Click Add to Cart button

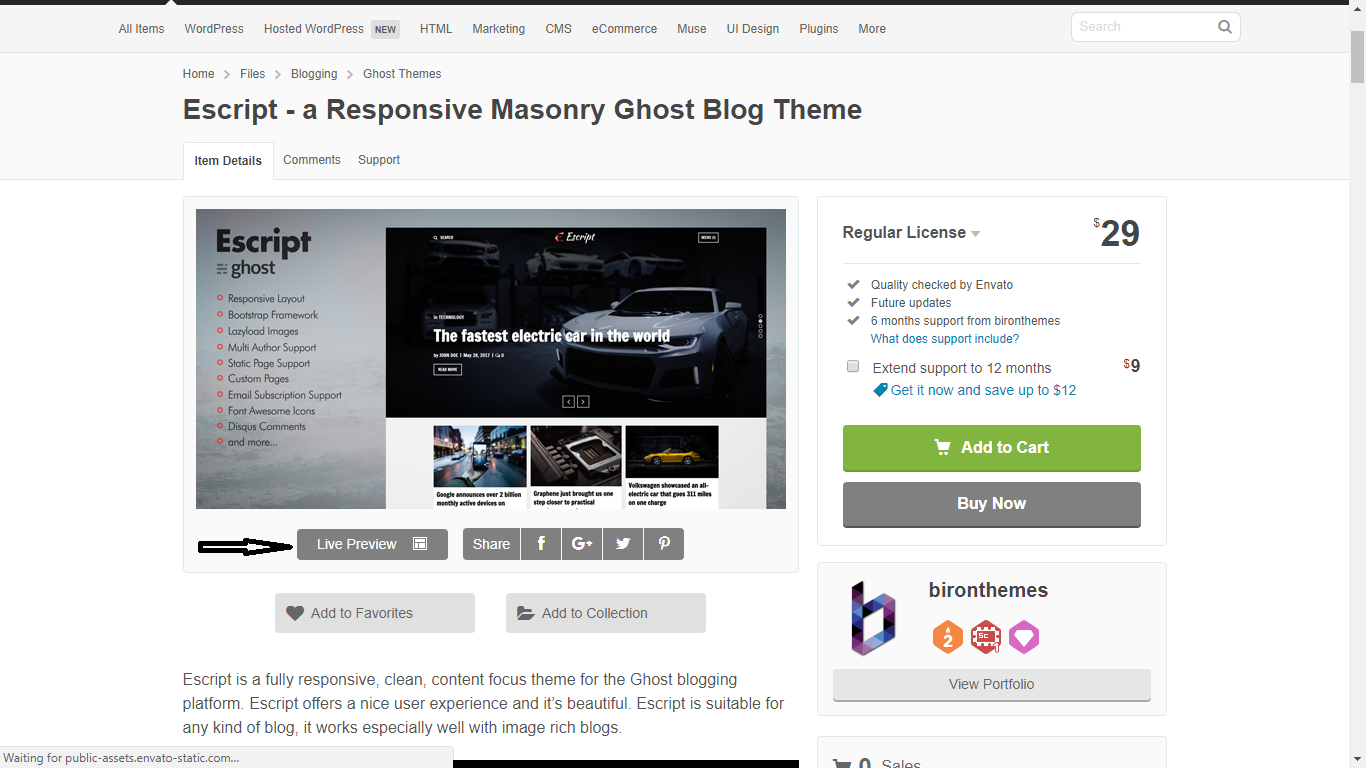(992, 448)
